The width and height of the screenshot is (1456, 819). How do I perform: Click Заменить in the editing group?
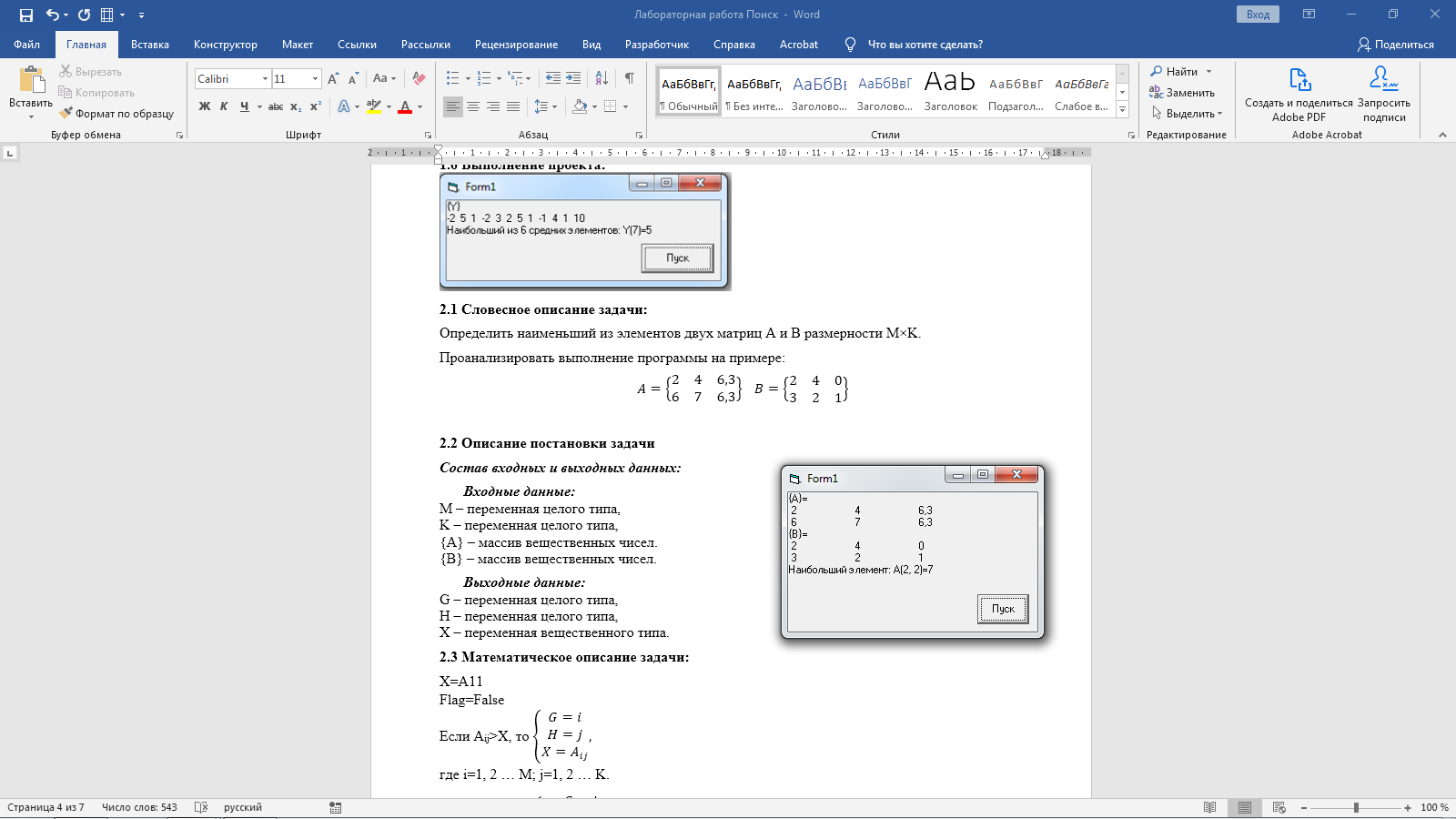tap(1182, 93)
